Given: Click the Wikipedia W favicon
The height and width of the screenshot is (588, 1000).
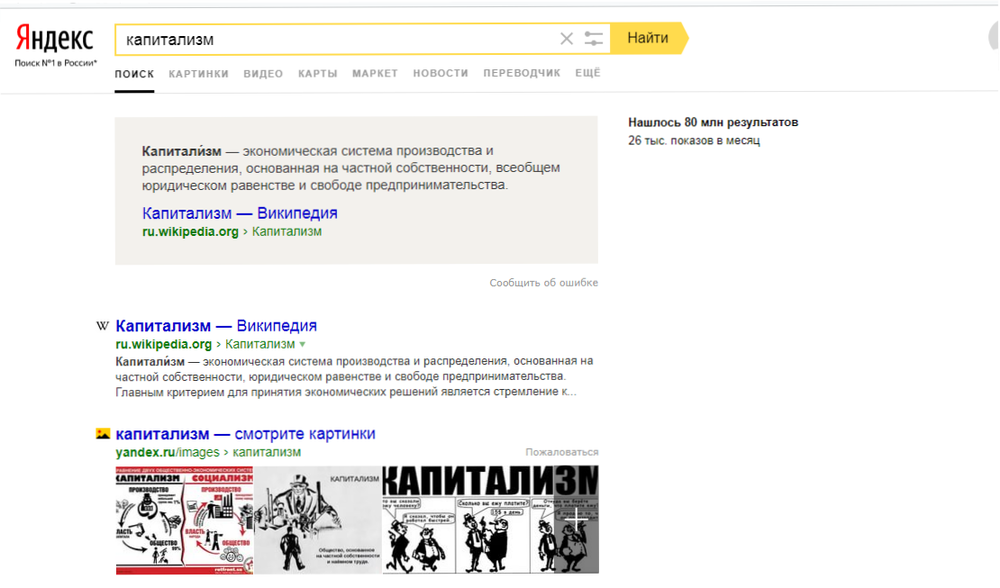Looking at the screenshot, I should click(x=102, y=326).
